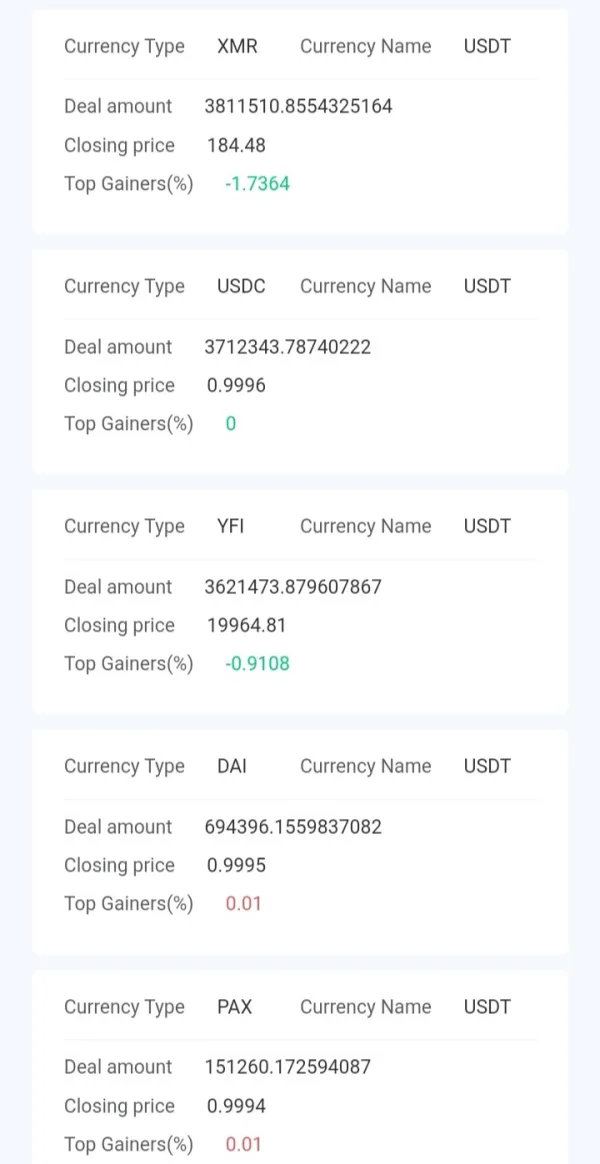
Task: Click USDC deal amount 3712343.78740222
Action: coord(287,347)
